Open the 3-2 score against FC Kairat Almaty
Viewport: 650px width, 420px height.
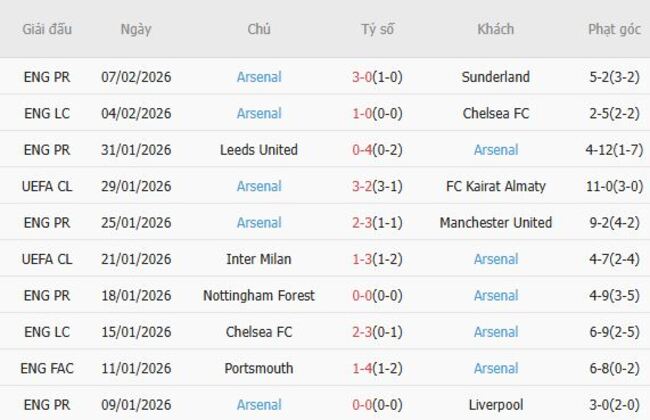[x=364, y=186]
